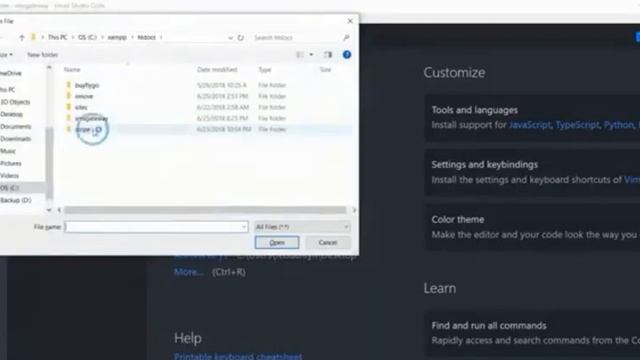Select the folder modified 5/29/2018
Viewport: 640px width, 360px height.
(87, 85)
